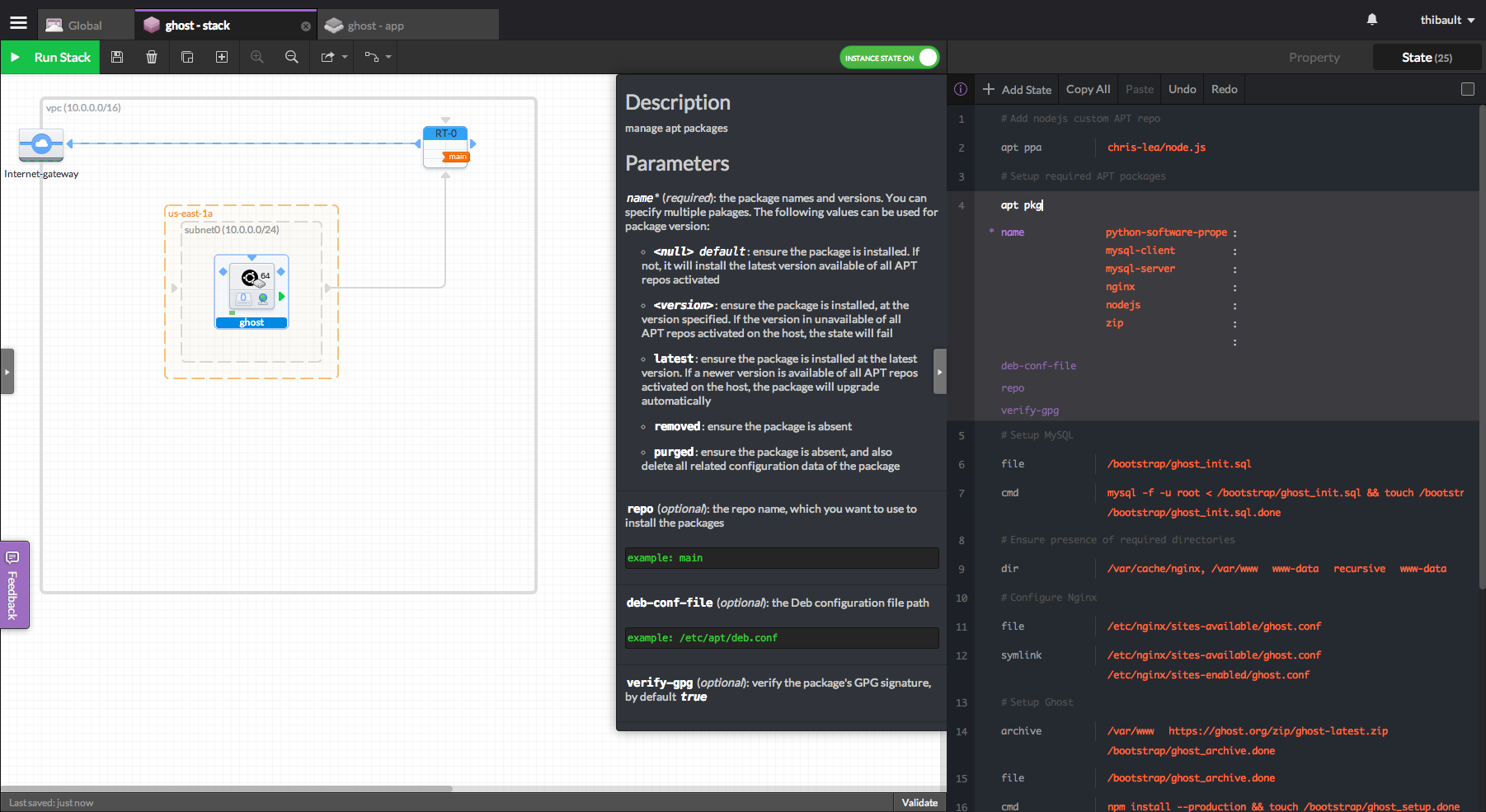Screen dimensions: 1486x812
Task: Click the green play arrow on ghost instance
Action: pyautogui.click(x=281, y=297)
